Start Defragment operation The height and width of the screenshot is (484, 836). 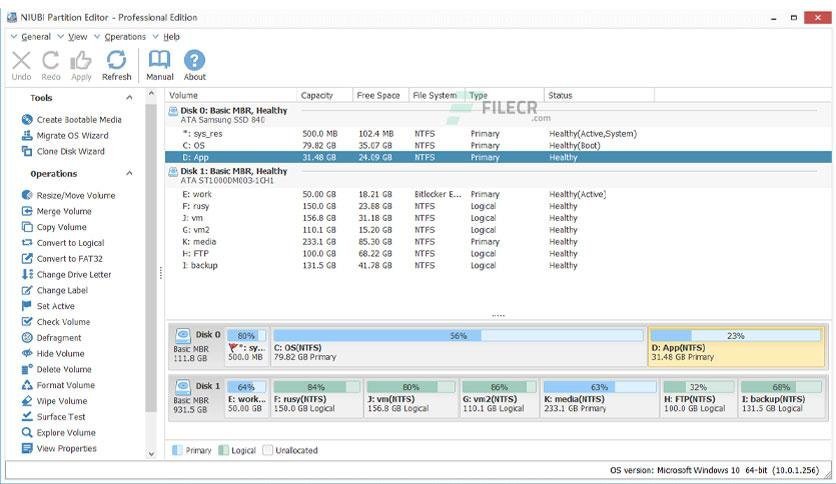point(52,337)
